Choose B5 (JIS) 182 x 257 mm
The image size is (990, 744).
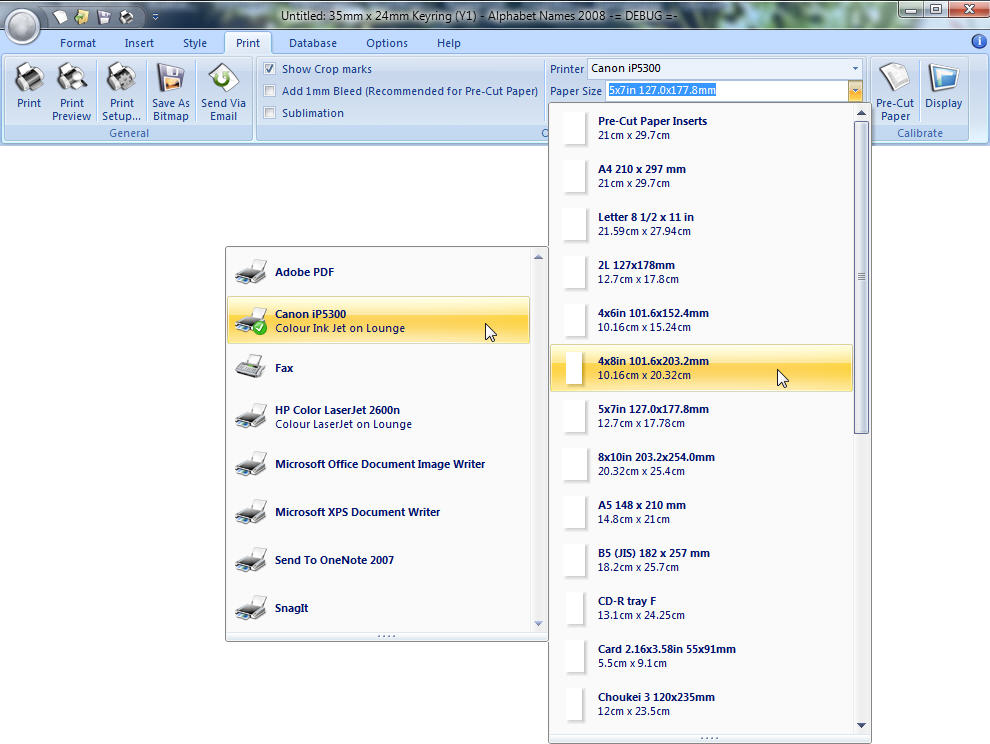coord(701,560)
